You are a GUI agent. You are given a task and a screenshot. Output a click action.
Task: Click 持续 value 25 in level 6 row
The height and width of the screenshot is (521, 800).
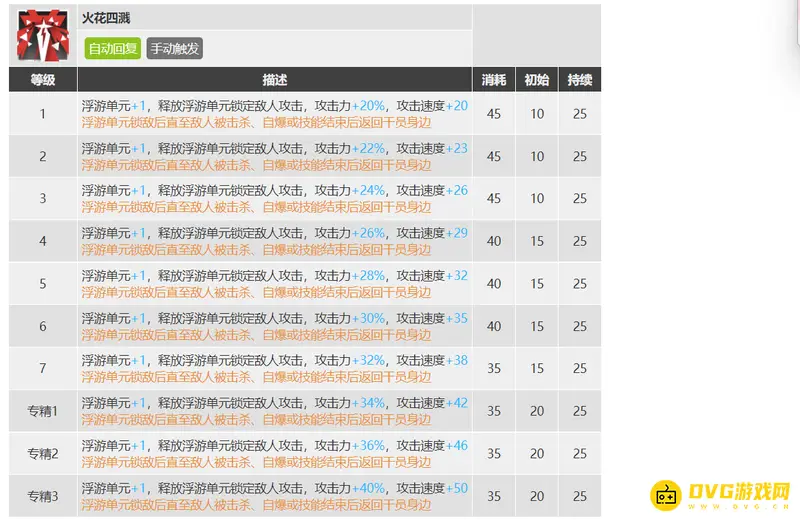580,326
